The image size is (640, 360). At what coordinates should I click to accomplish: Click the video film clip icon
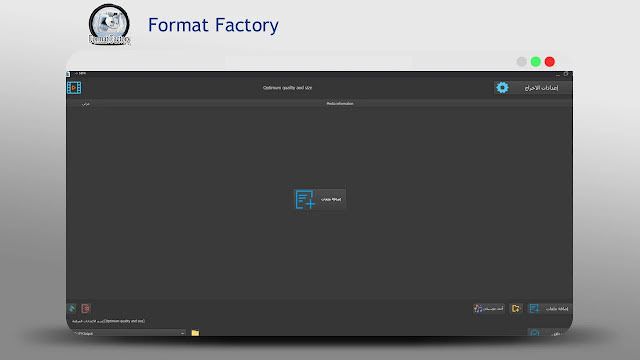tap(74, 88)
